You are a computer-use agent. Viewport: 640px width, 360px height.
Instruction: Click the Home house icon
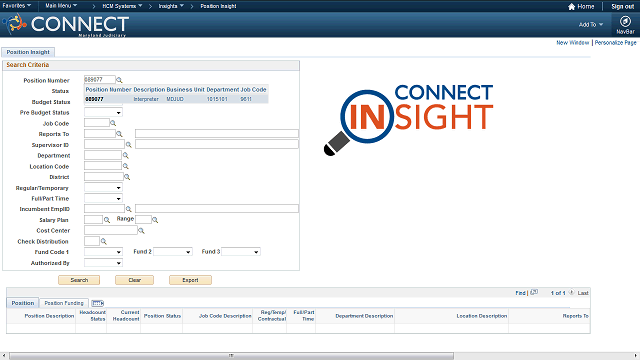click(571, 7)
